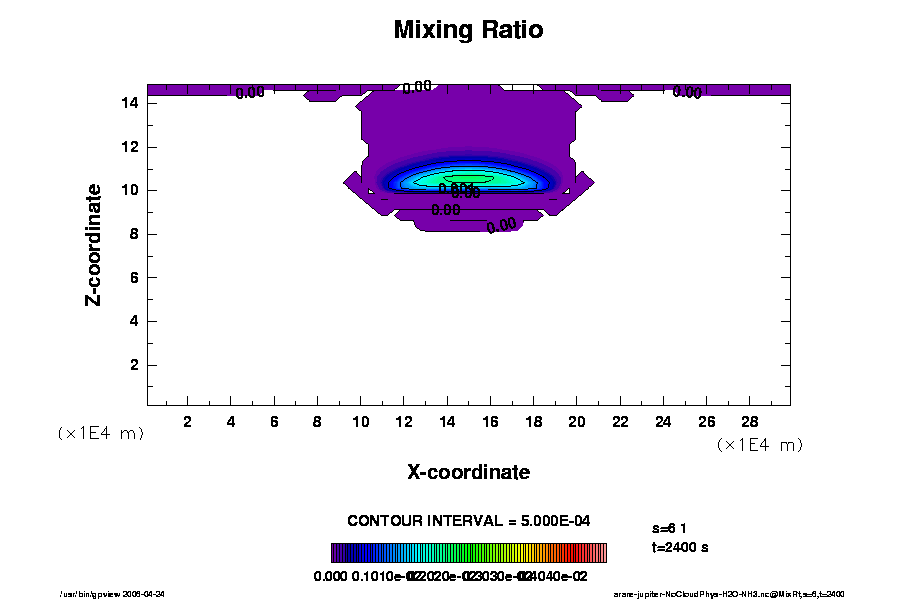Click the Z-coordinate axis label

[x=93, y=244]
